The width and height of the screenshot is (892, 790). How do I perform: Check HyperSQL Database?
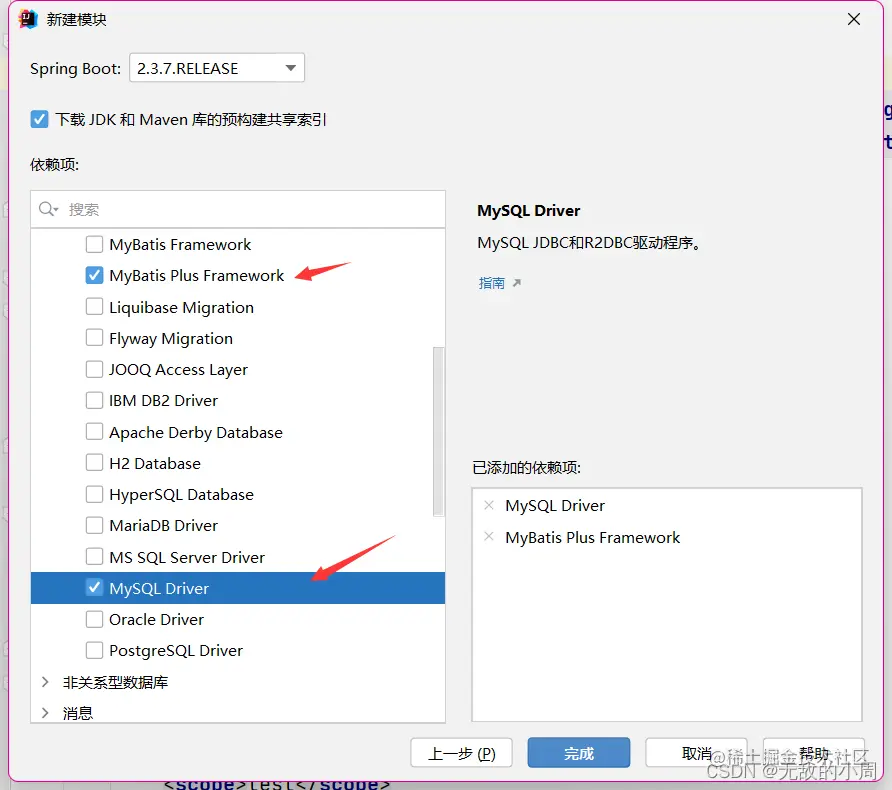[94, 494]
